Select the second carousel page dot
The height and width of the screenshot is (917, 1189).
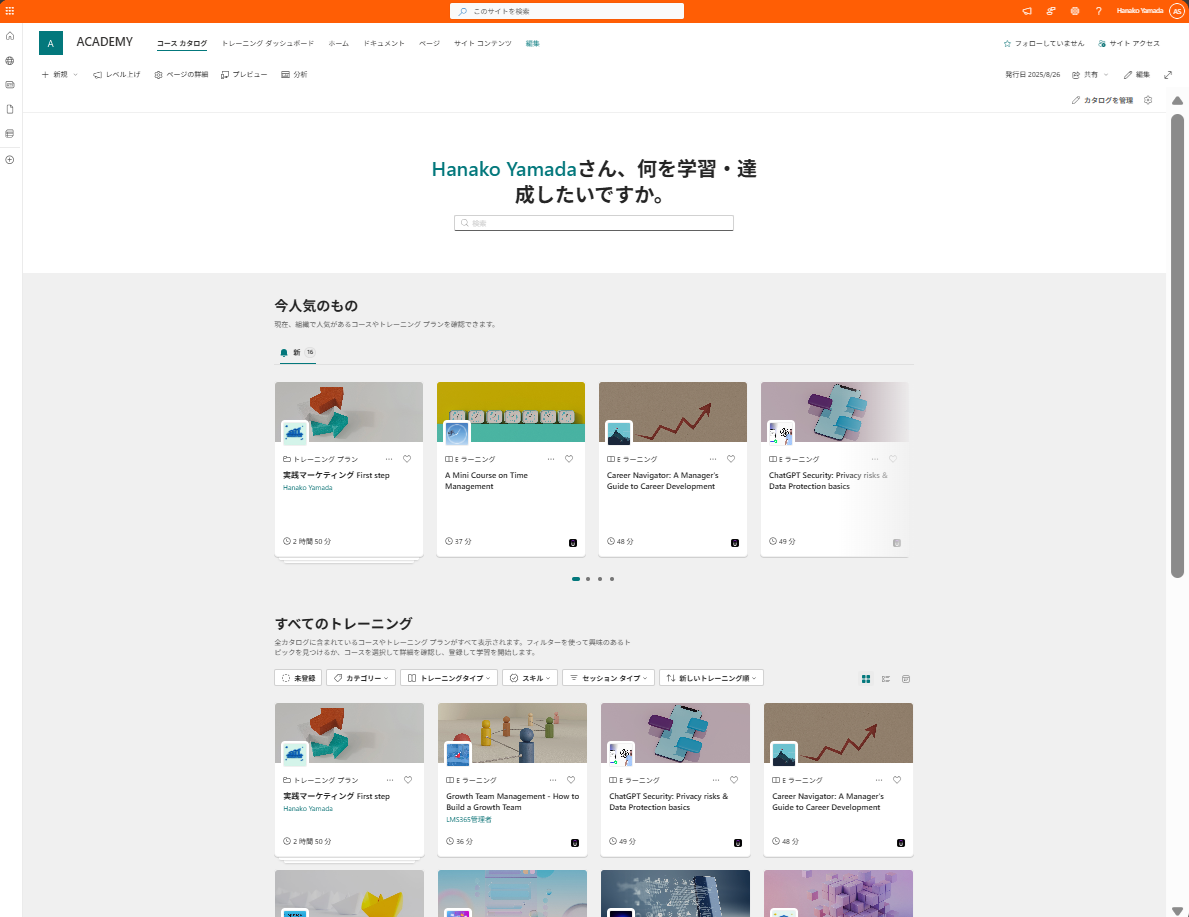point(588,579)
